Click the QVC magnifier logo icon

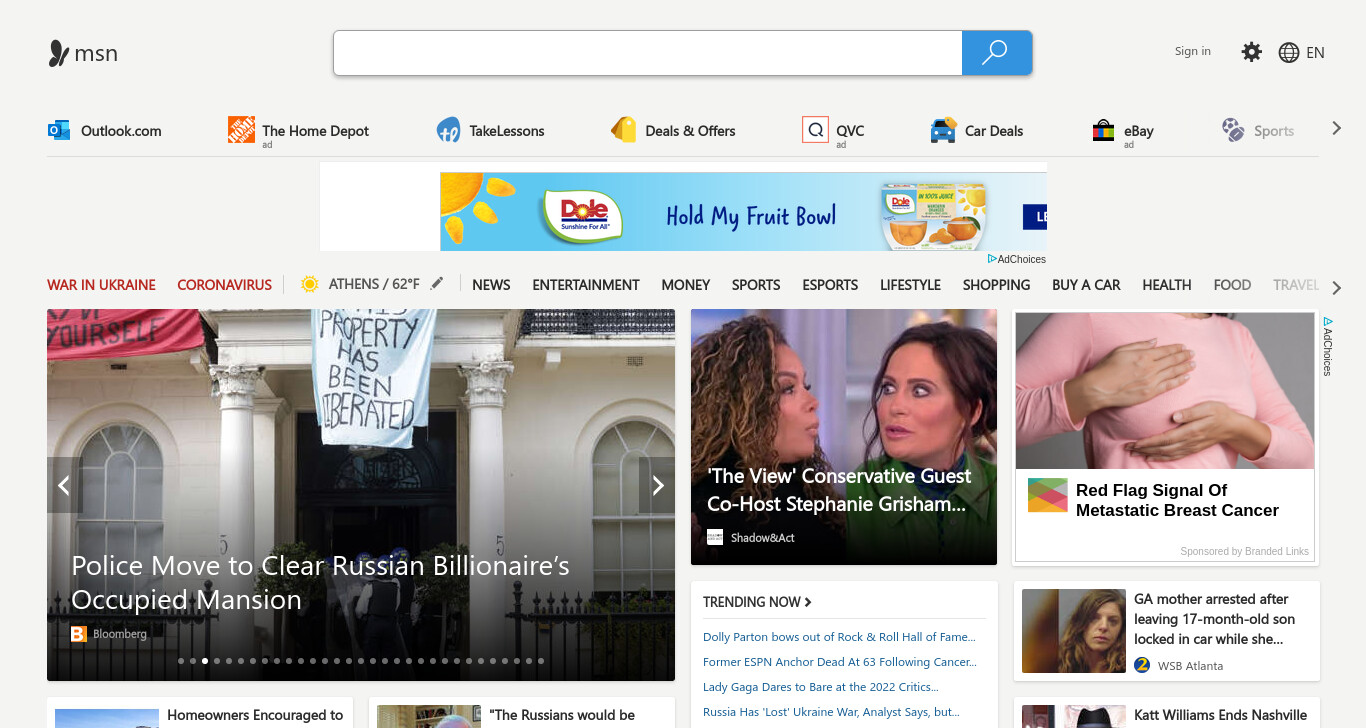(x=815, y=130)
